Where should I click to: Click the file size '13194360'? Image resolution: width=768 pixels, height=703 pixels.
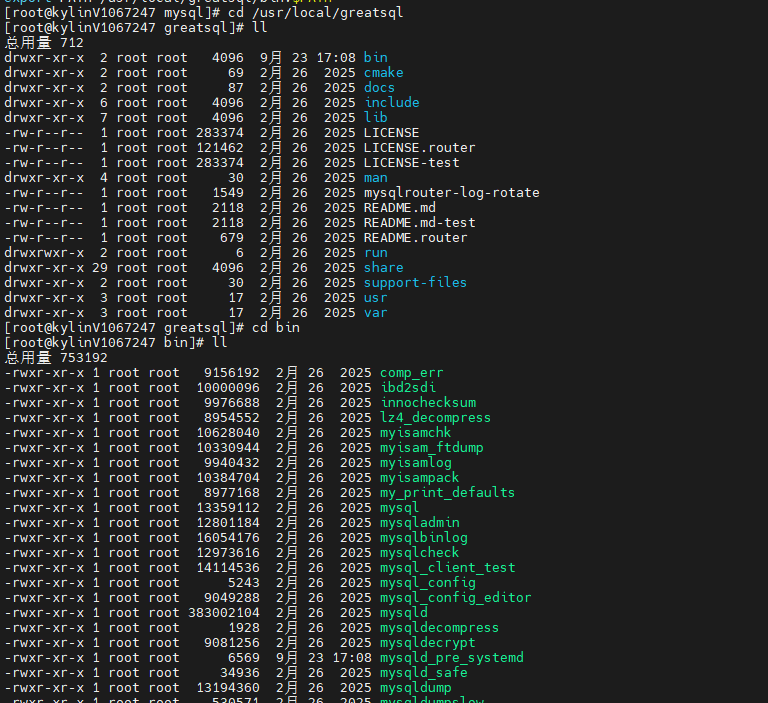click(x=228, y=688)
